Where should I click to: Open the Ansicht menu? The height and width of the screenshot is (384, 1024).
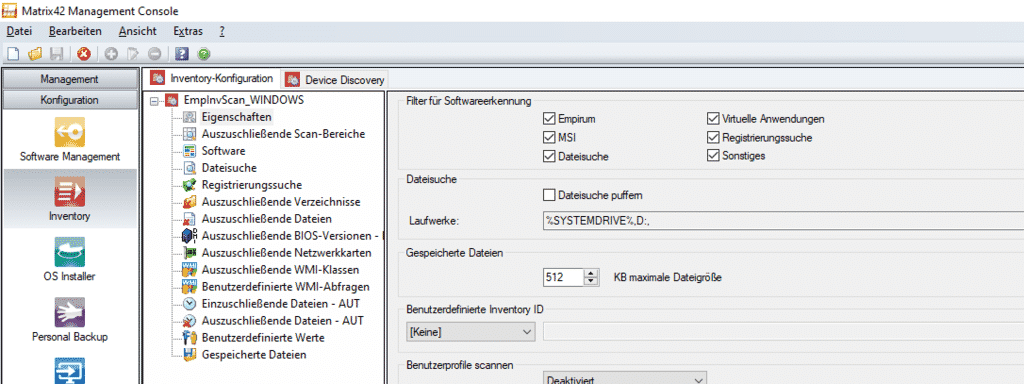click(138, 31)
